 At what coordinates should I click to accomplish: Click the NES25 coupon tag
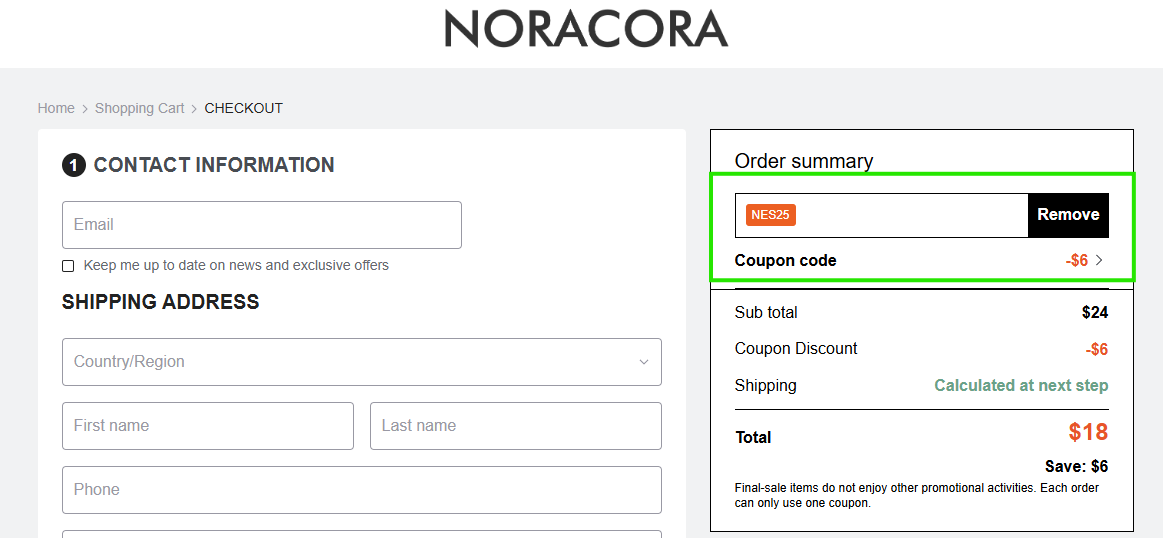point(771,215)
